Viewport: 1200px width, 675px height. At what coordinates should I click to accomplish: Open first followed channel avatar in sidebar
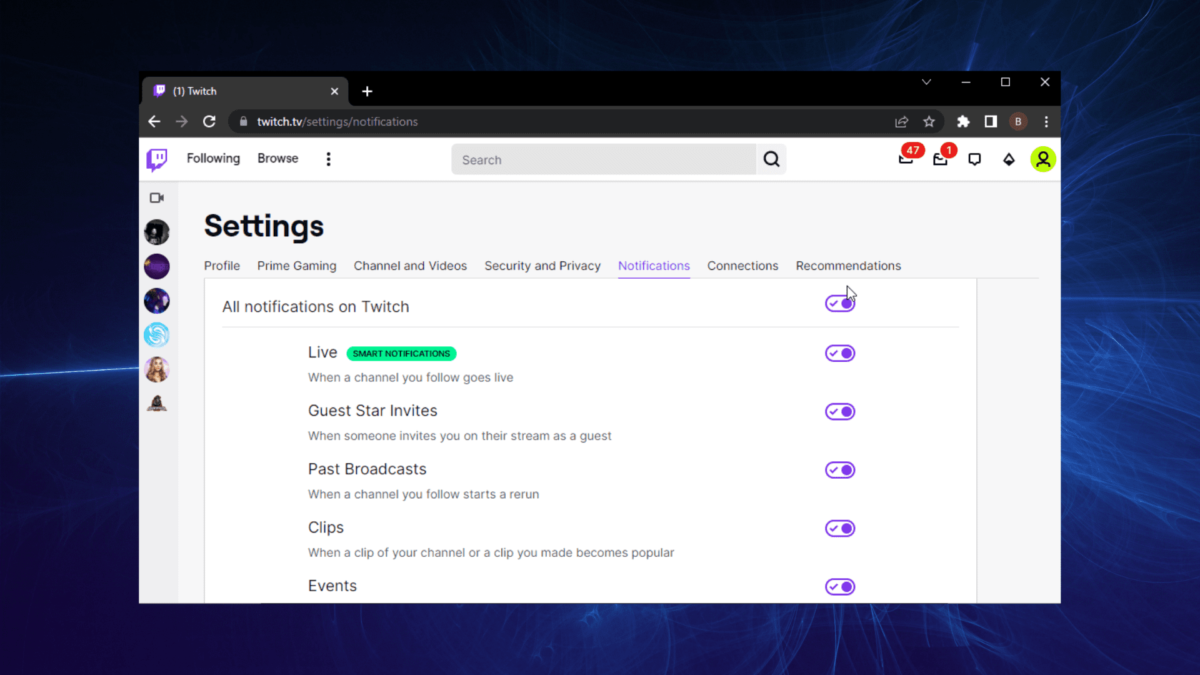pos(157,232)
